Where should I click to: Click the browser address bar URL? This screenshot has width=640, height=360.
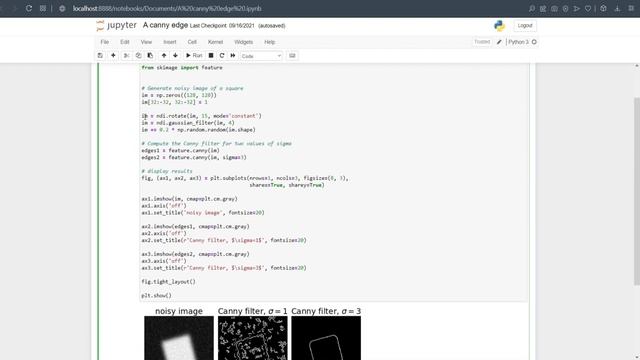point(167,8)
